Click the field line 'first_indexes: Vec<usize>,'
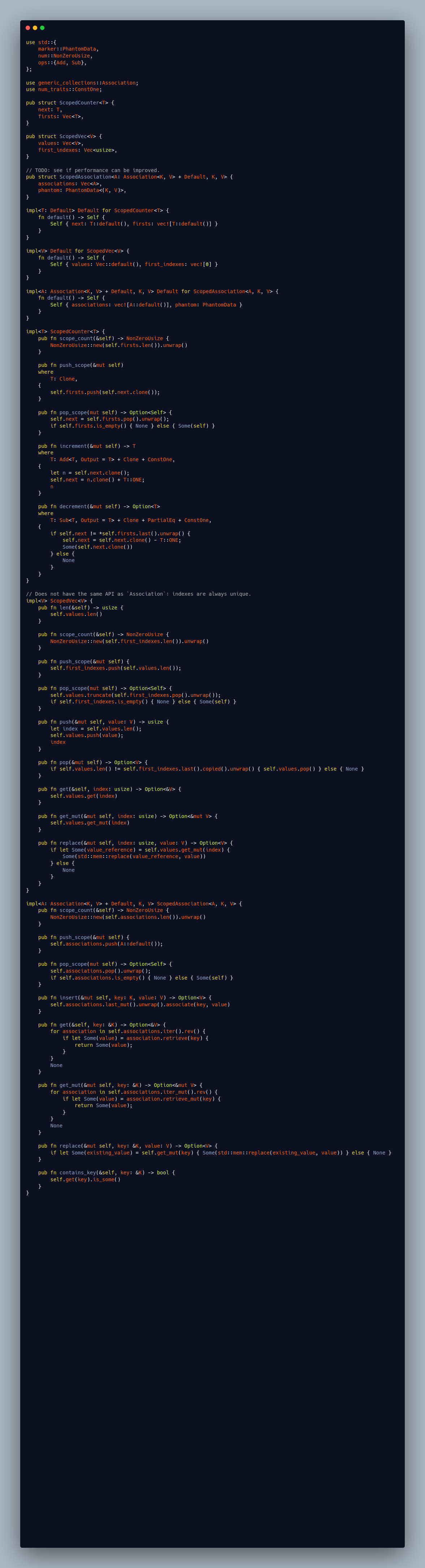This screenshot has width=425, height=1568. (78, 150)
